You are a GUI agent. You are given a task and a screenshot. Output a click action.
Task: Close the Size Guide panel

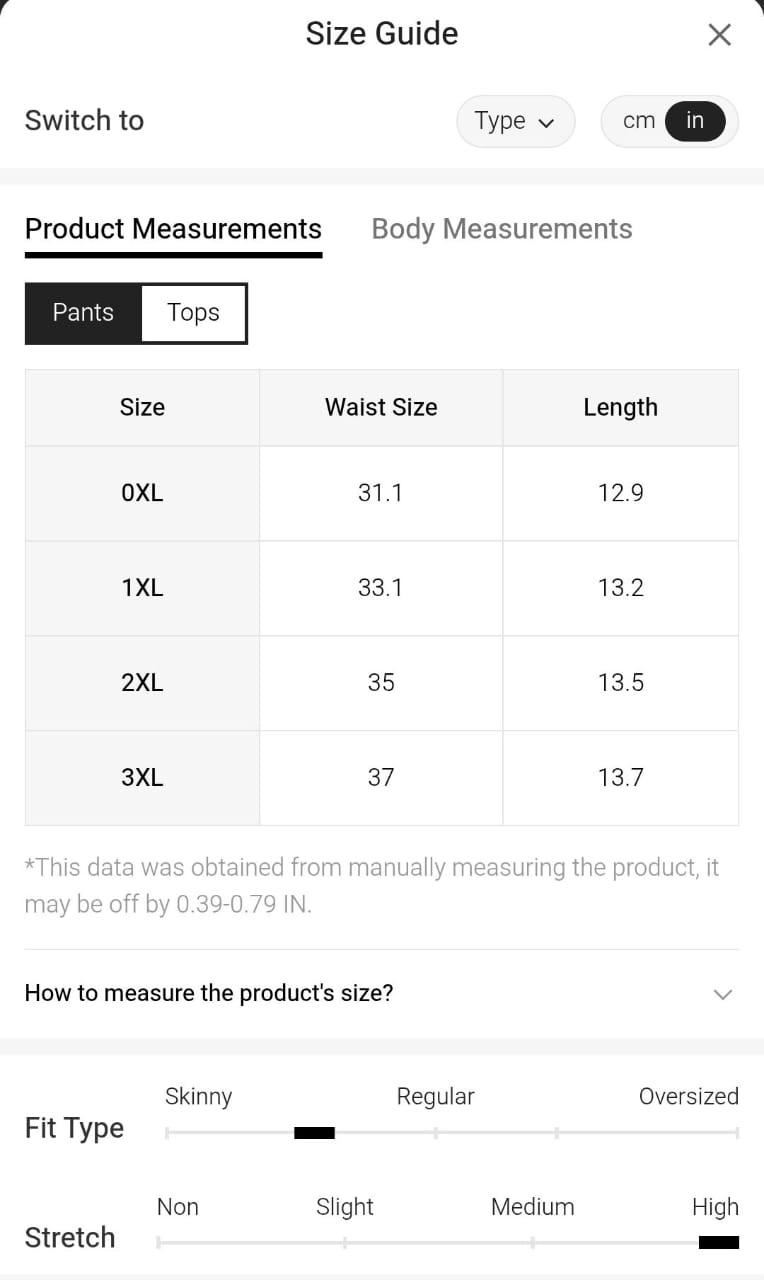point(719,35)
